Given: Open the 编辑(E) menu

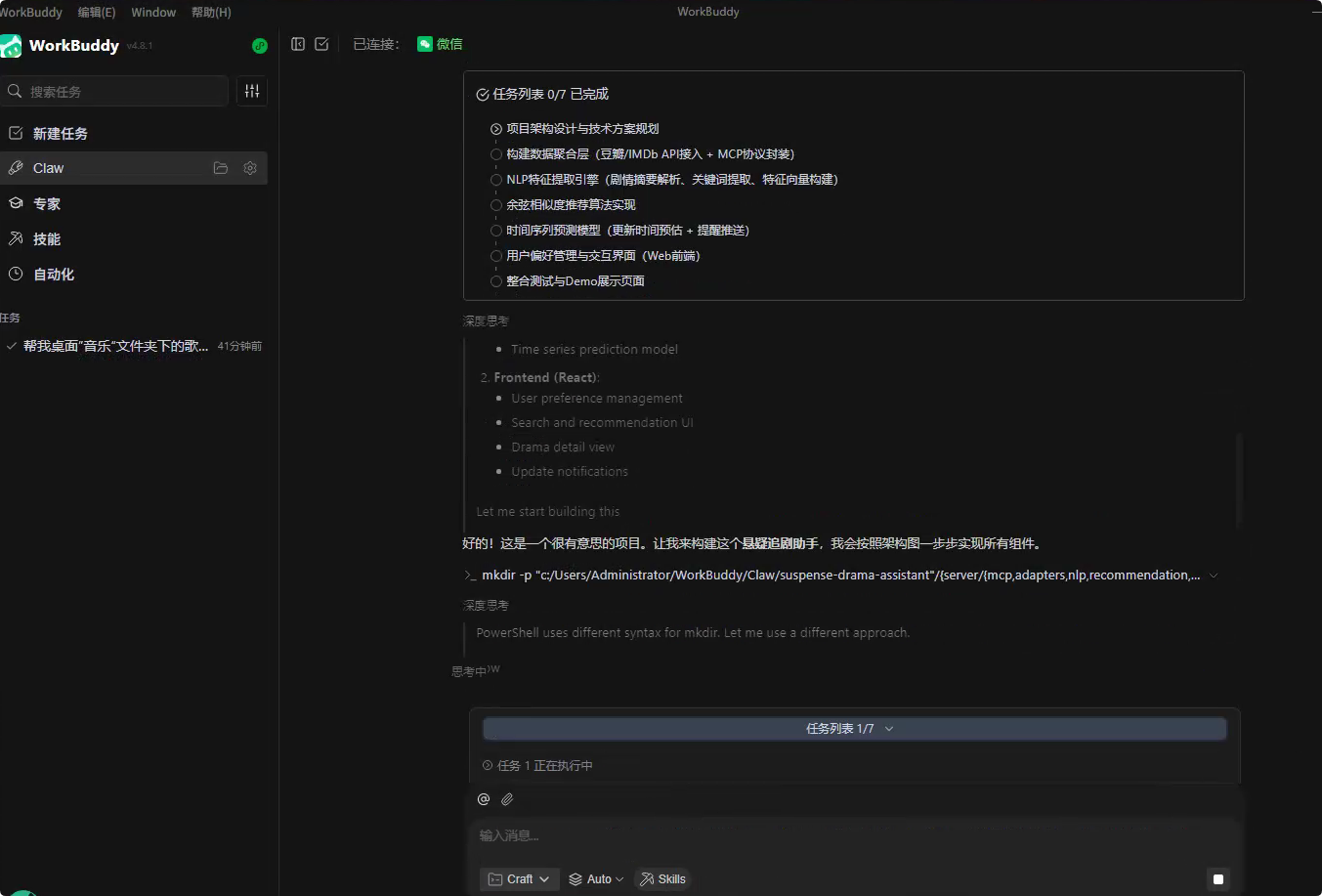Looking at the screenshot, I should tap(97, 12).
